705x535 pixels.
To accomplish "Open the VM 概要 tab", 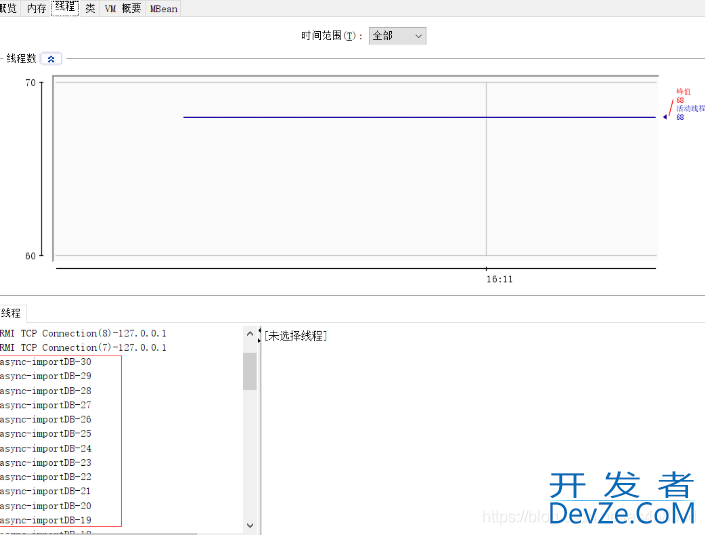I will point(123,9).
